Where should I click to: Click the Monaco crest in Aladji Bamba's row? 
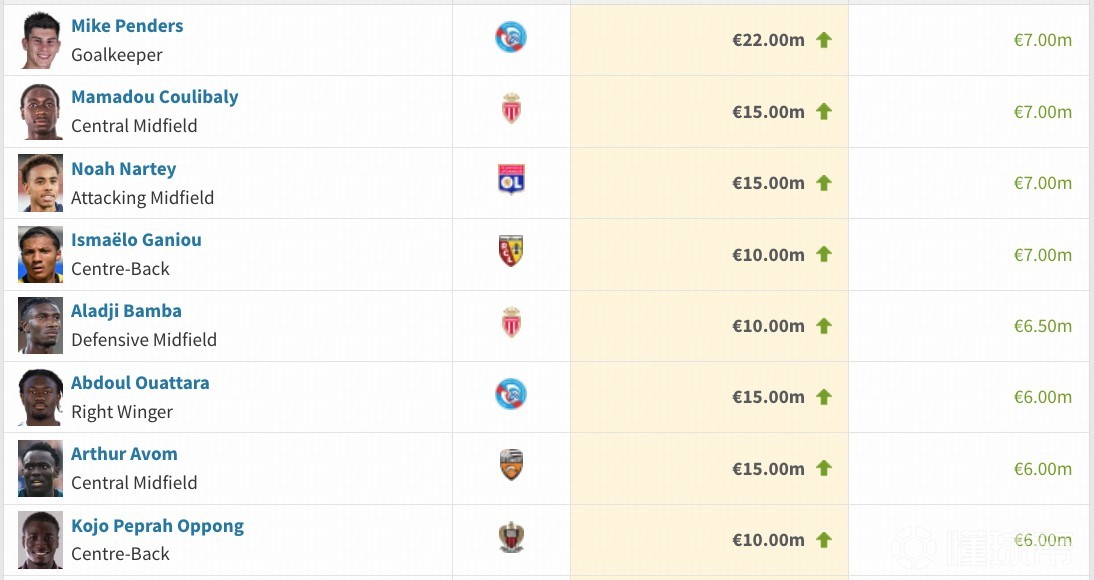[511, 323]
